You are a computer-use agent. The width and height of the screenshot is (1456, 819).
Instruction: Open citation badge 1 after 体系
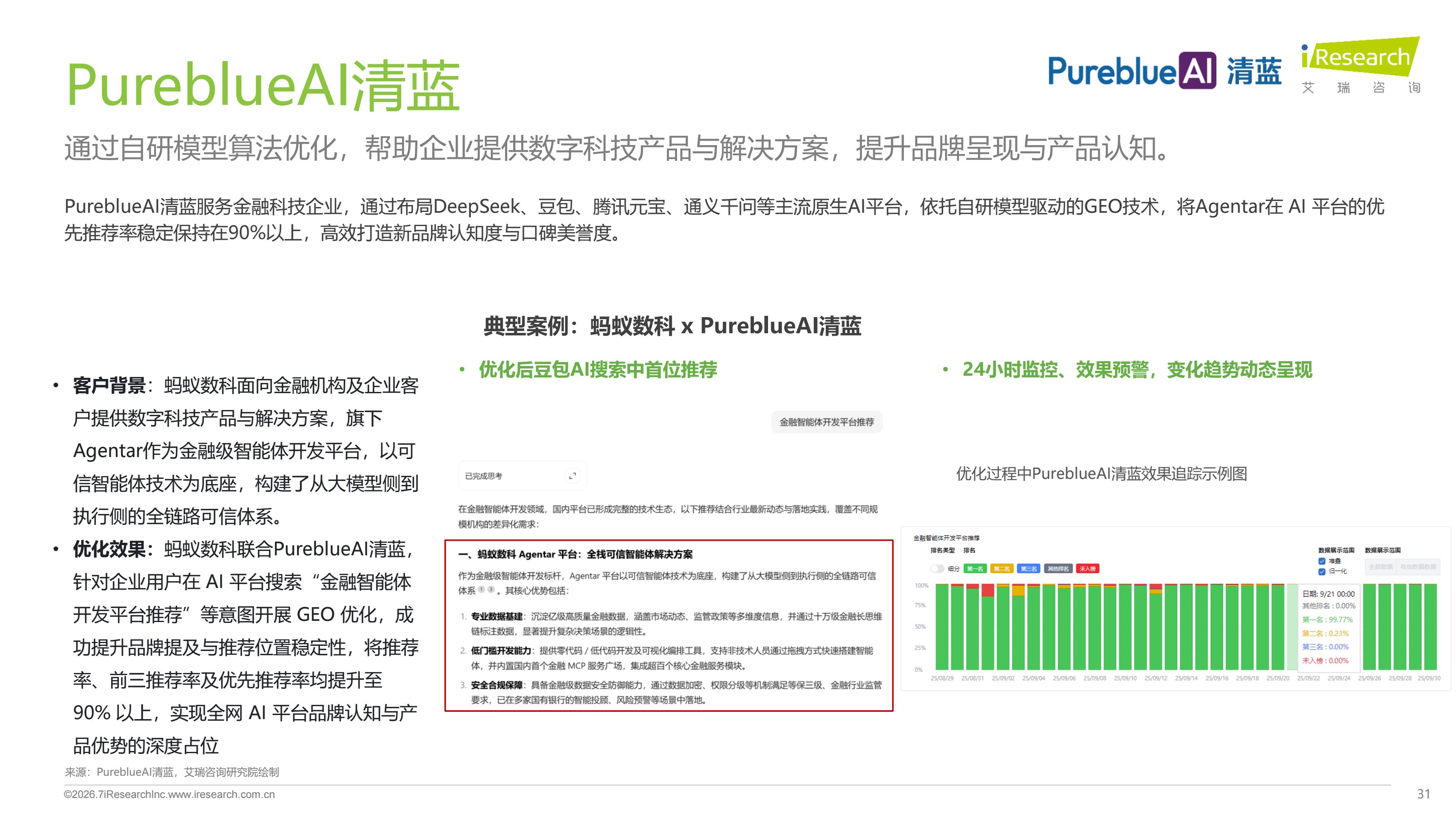point(482,590)
